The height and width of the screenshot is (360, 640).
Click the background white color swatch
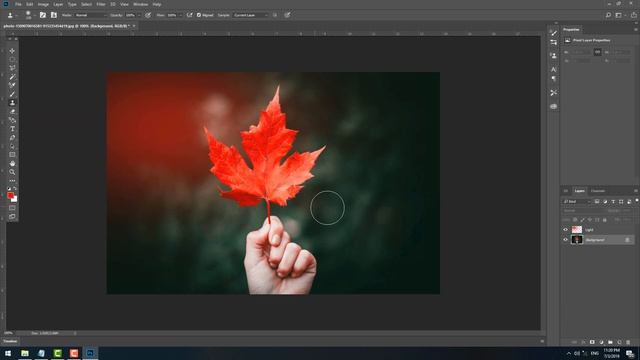tap(15, 200)
